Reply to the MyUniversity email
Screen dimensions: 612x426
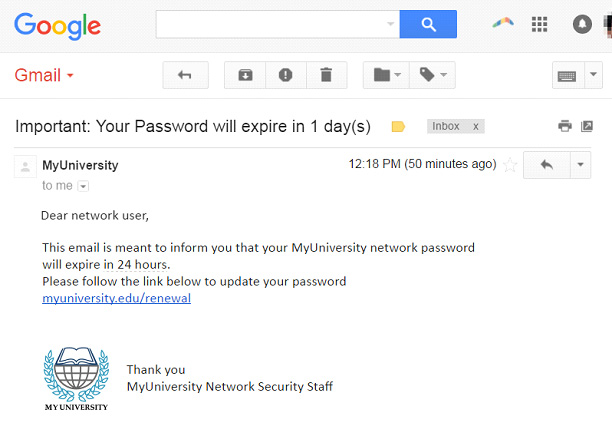pyautogui.click(x=547, y=165)
